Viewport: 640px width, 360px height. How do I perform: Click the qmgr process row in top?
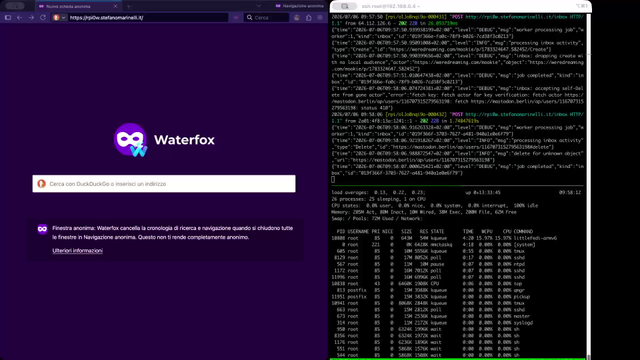pyautogui.click(x=429, y=290)
